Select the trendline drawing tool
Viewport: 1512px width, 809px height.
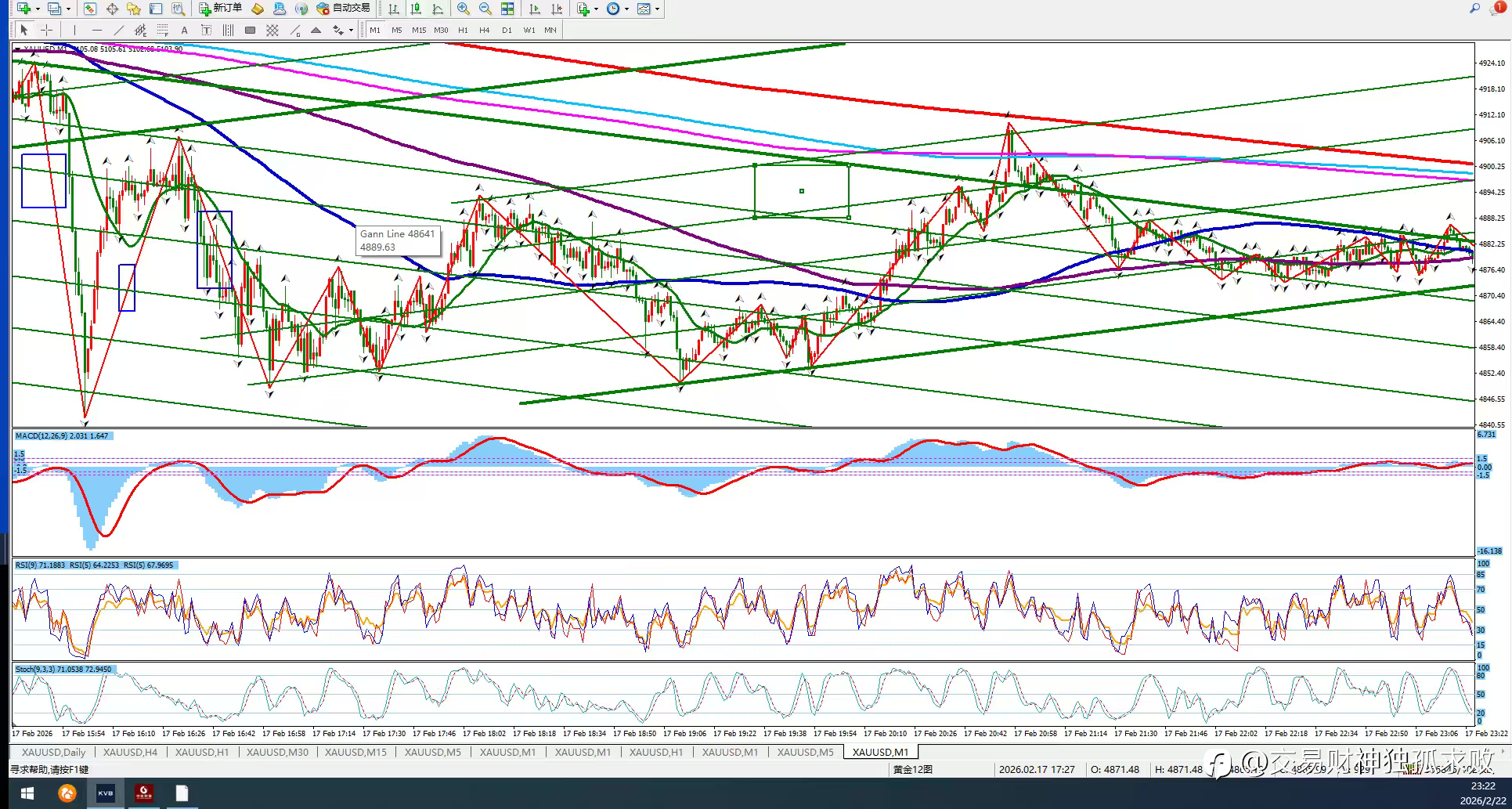(x=119, y=30)
